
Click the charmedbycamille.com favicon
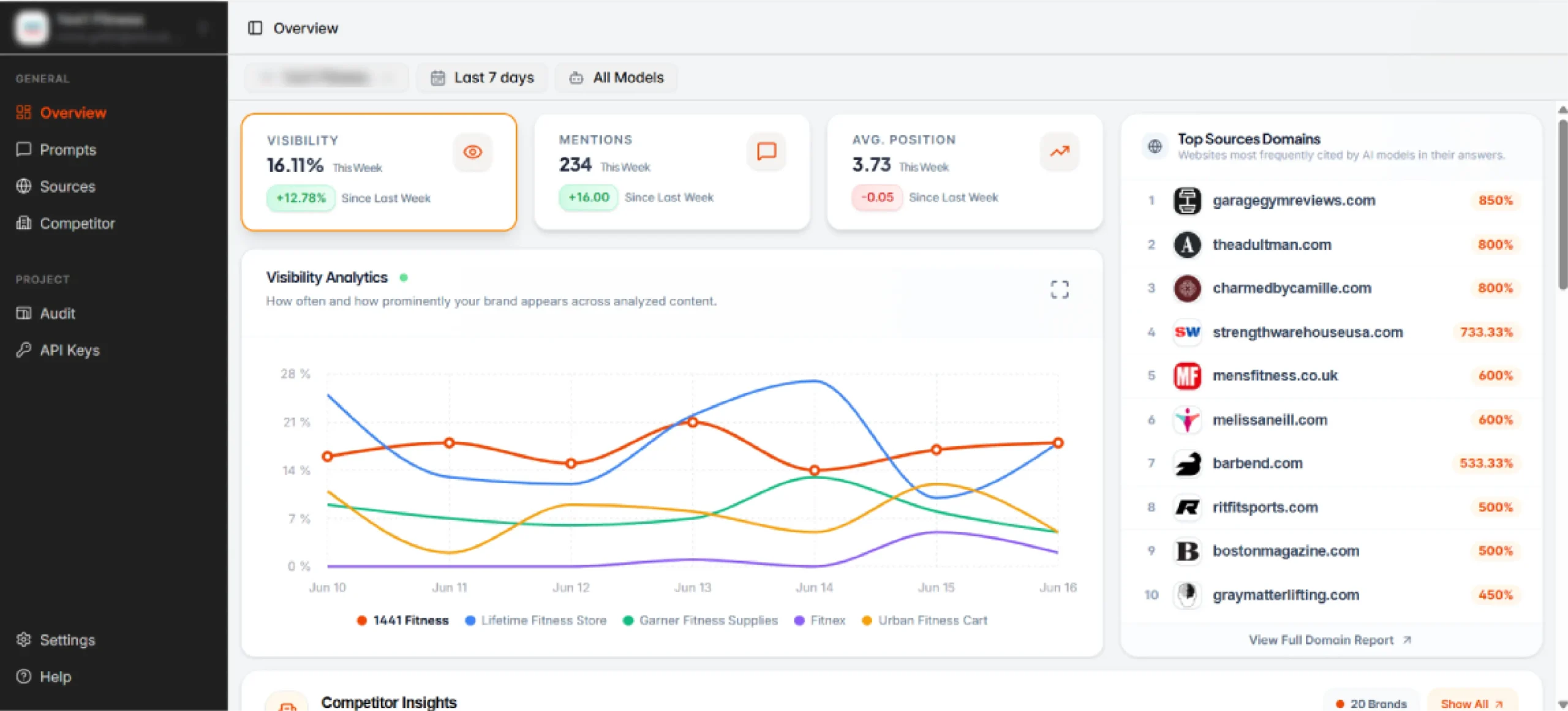coord(1187,288)
